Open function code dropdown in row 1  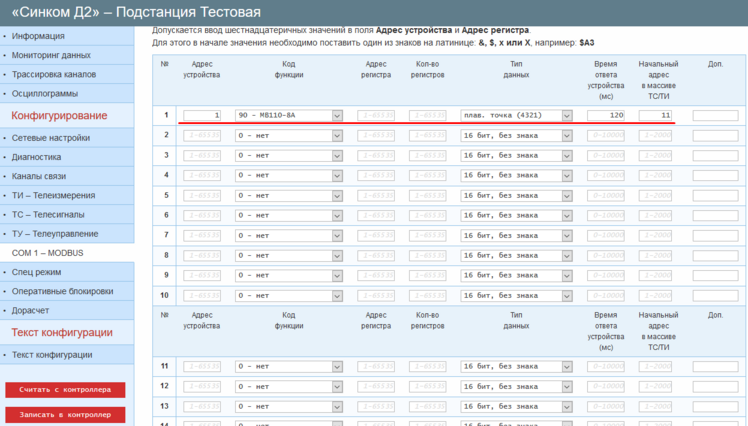(x=289, y=115)
